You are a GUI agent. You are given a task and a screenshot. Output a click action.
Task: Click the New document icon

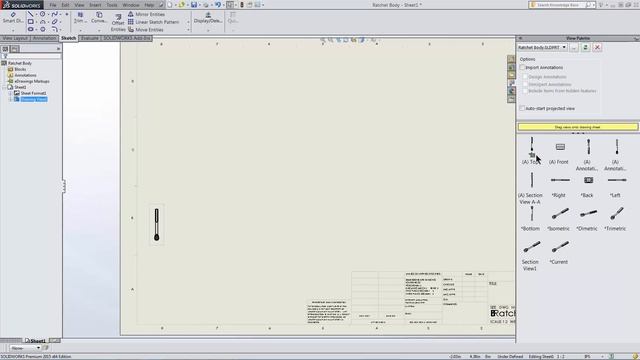[170, 5]
